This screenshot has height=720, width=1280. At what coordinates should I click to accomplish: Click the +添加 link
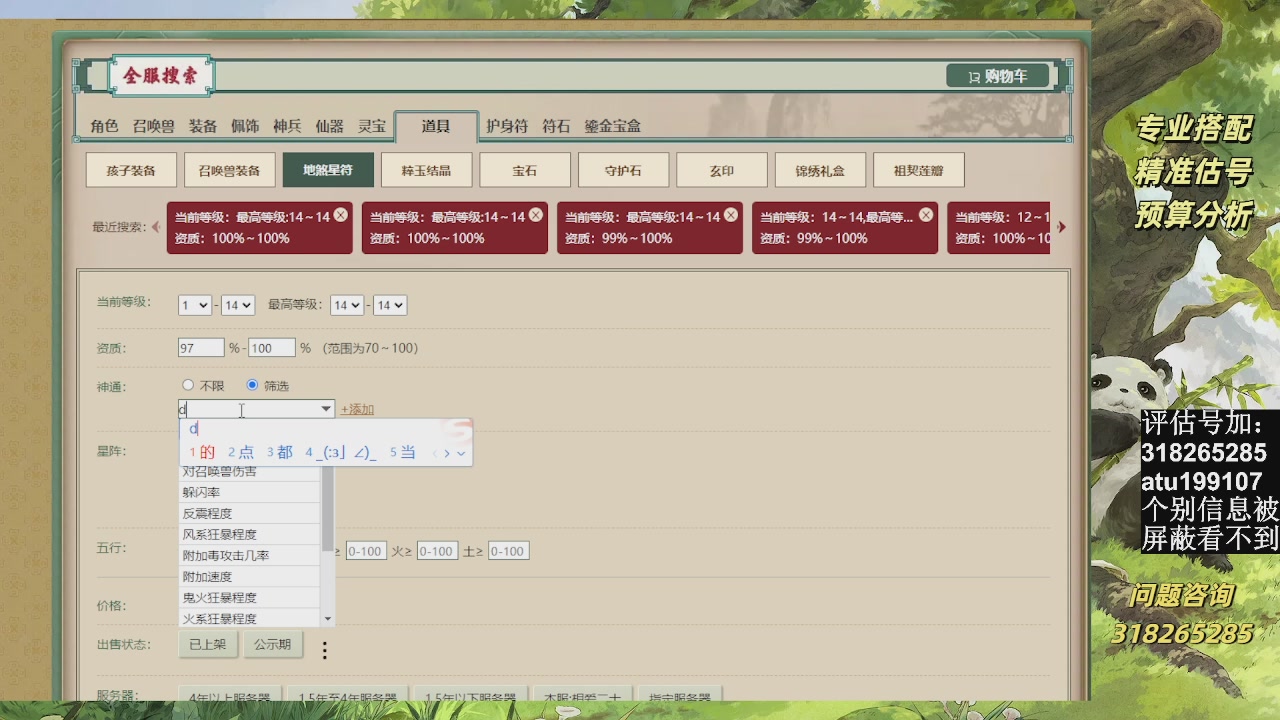(x=357, y=409)
